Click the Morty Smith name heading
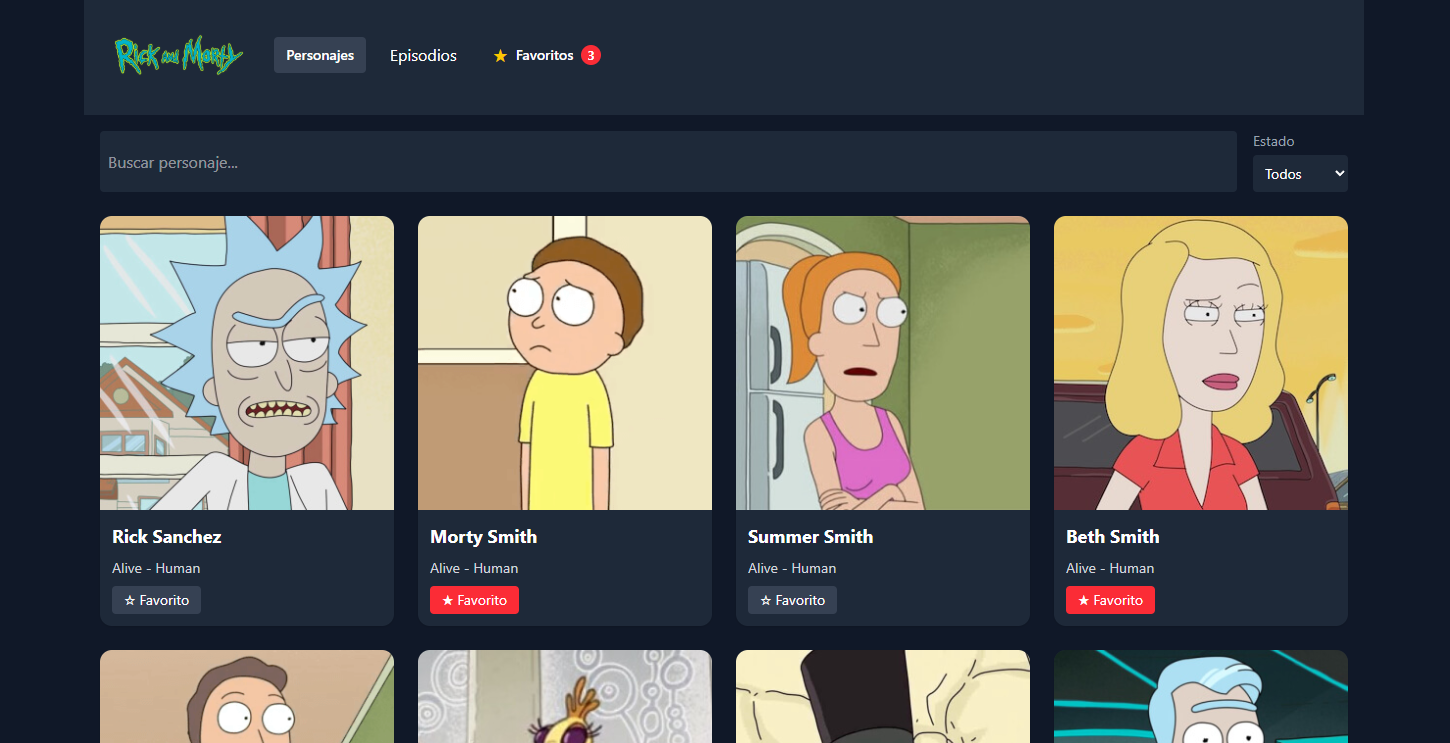Image resolution: width=1450 pixels, height=743 pixels. pos(484,537)
